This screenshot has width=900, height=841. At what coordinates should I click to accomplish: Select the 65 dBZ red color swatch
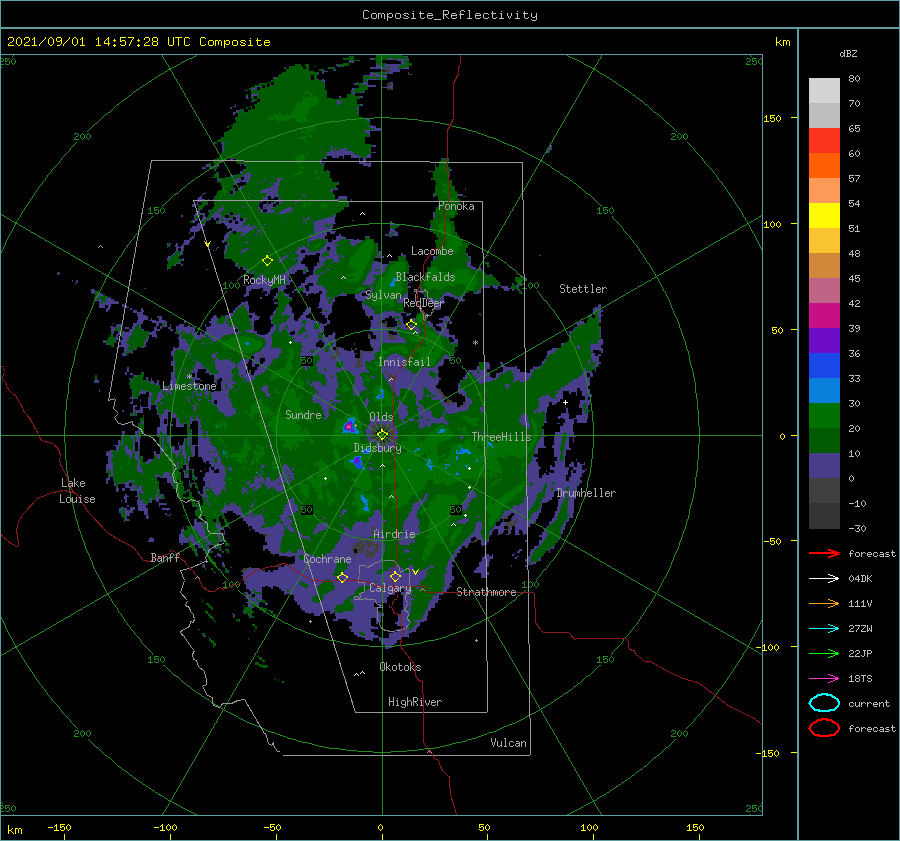(824, 141)
